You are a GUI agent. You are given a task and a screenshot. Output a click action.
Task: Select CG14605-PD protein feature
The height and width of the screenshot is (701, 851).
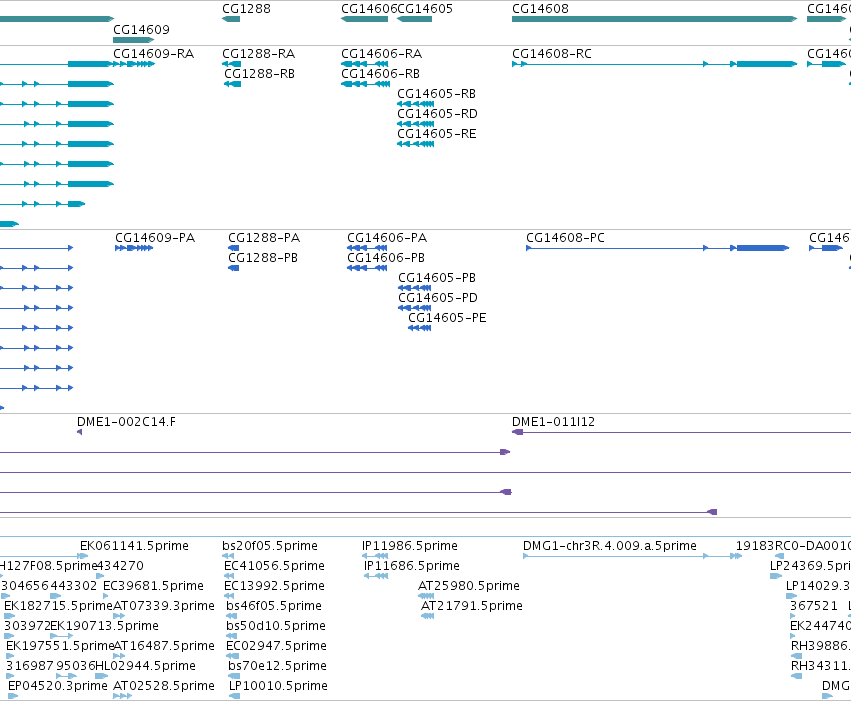coord(415,308)
